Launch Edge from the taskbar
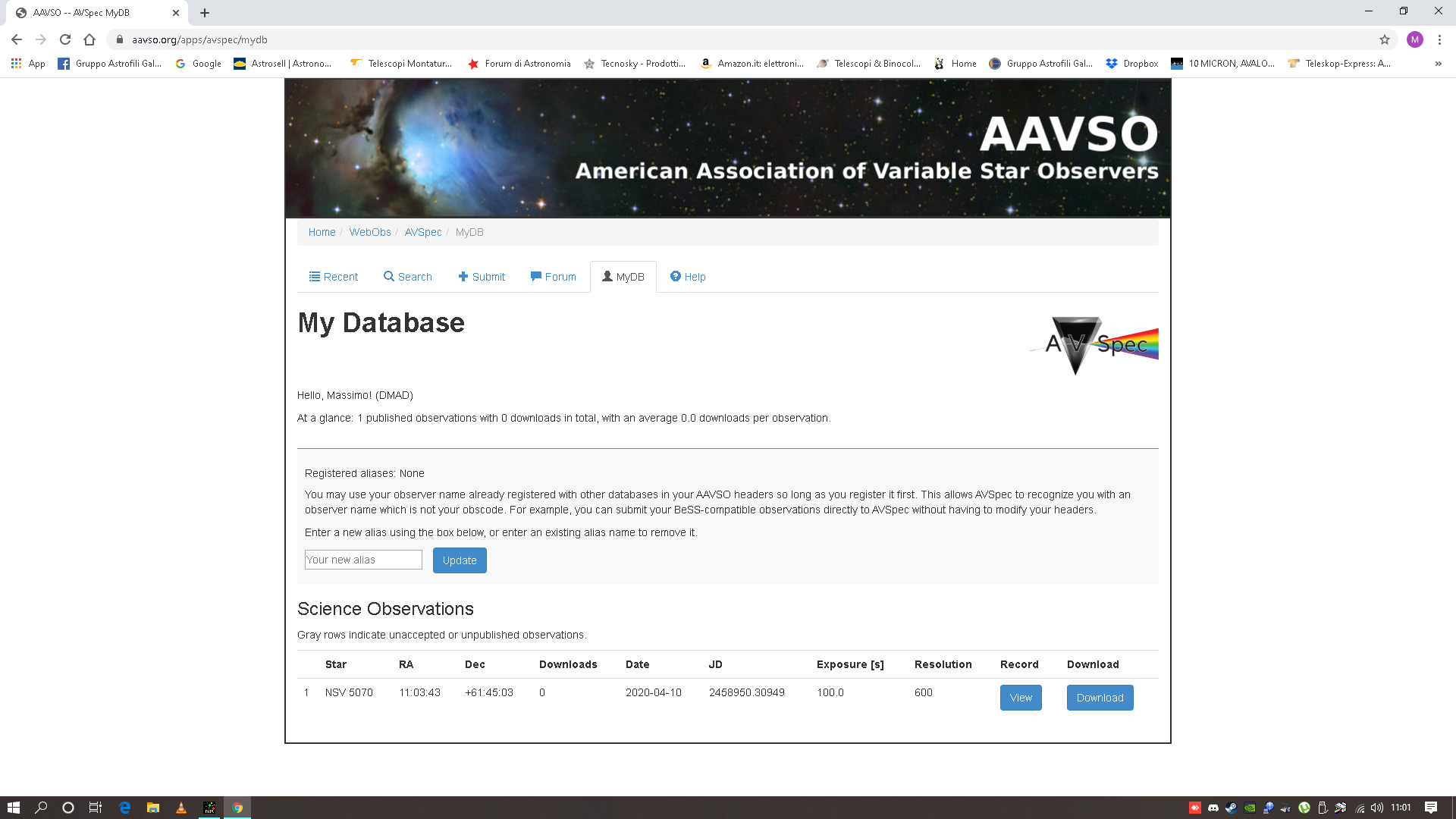 pyautogui.click(x=125, y=808)
